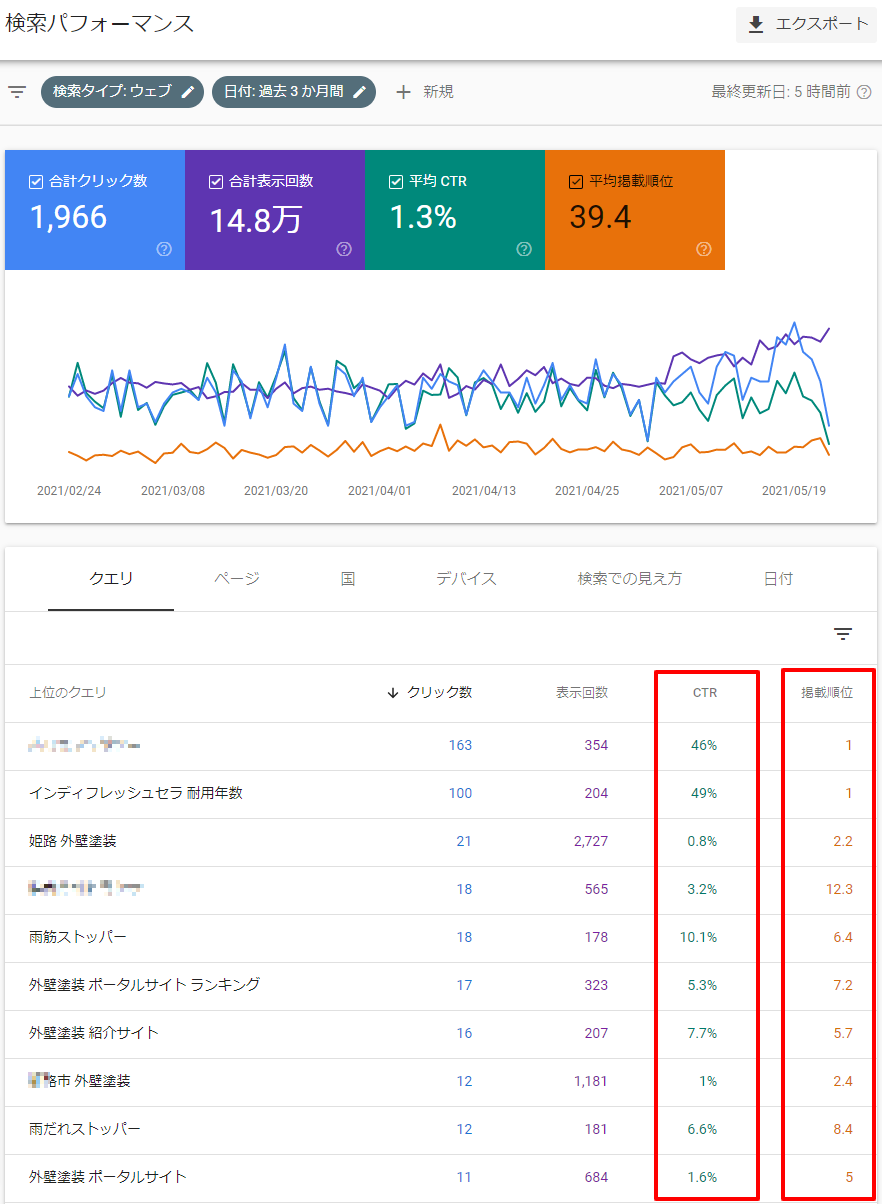This screenshot has width=882, height=1204.
Task: Open help icon next to 最終更新日
Action: tap(865, 92)
